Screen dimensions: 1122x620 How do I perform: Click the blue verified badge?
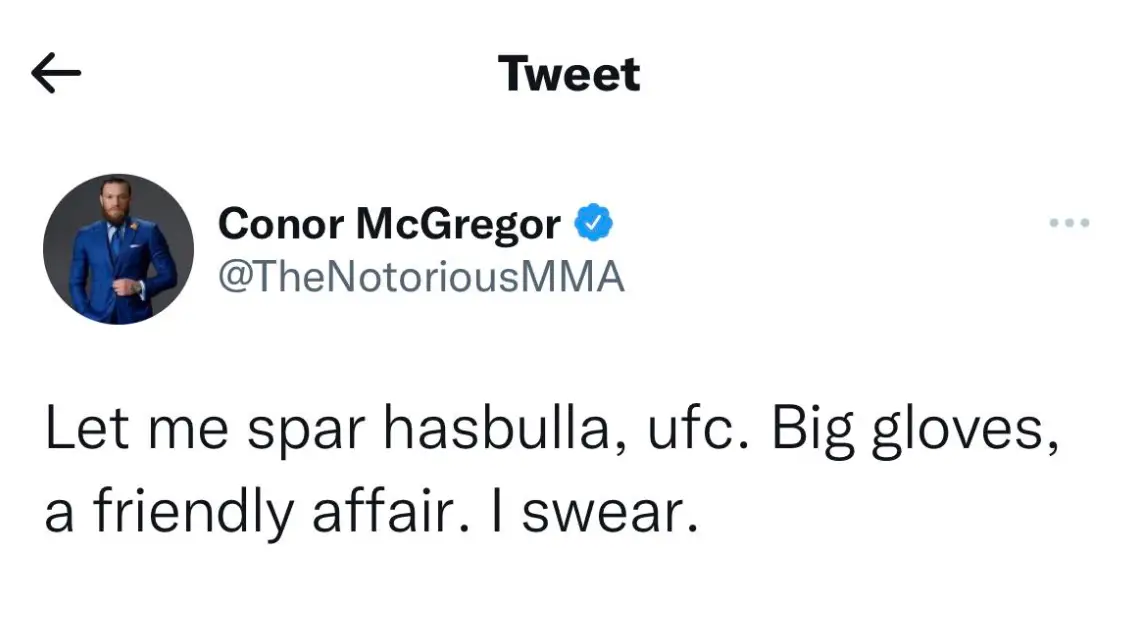[594, 224]
